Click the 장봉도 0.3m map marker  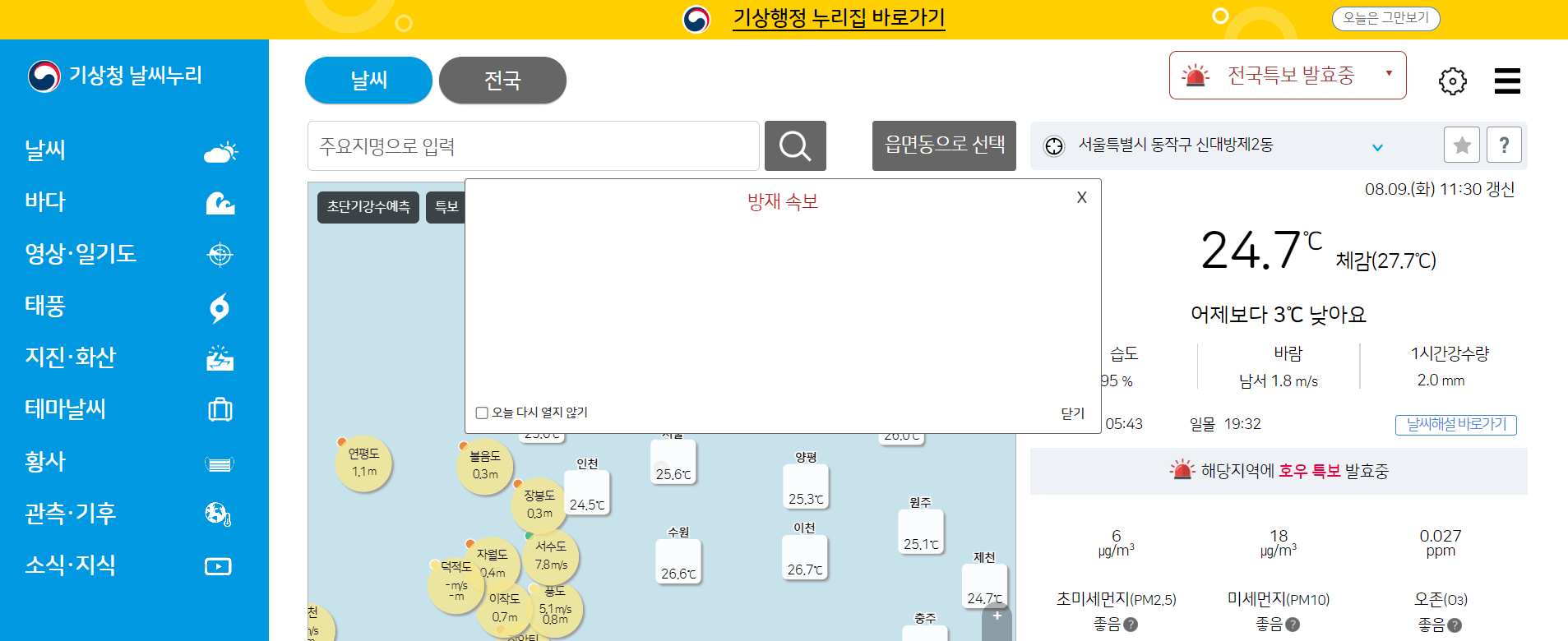[539, 505]
